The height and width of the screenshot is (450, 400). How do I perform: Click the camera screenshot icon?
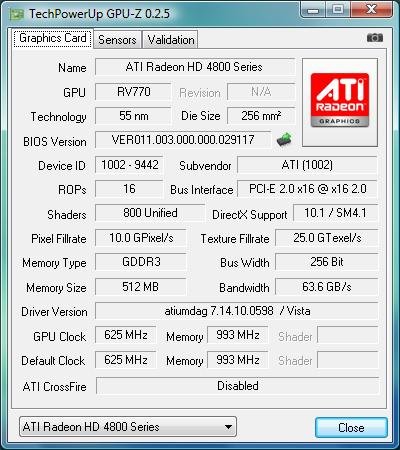375,38
